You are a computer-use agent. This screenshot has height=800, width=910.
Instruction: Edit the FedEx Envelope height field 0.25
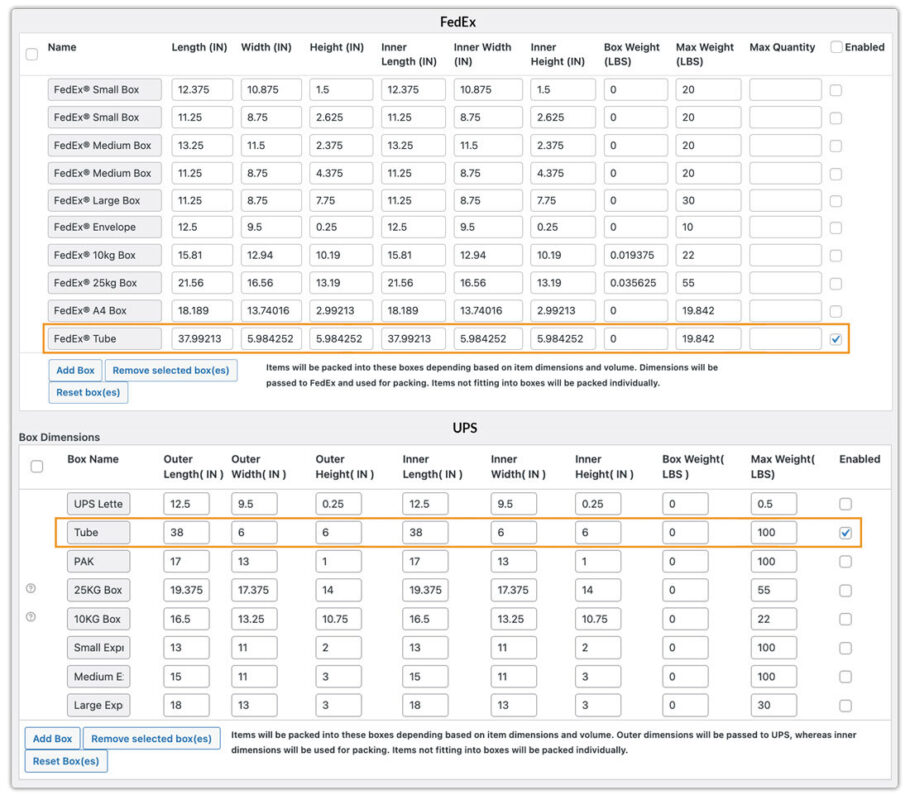point(341,228)
